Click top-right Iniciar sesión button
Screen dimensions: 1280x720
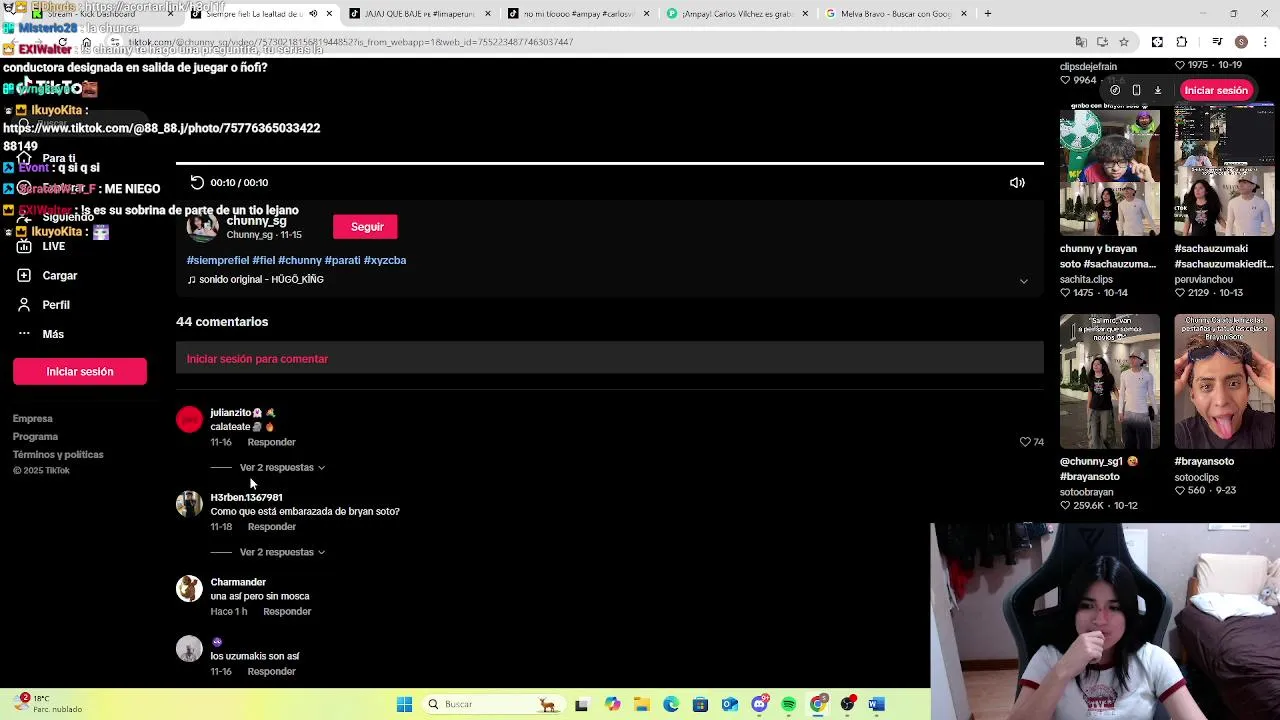coord(1216,90)
